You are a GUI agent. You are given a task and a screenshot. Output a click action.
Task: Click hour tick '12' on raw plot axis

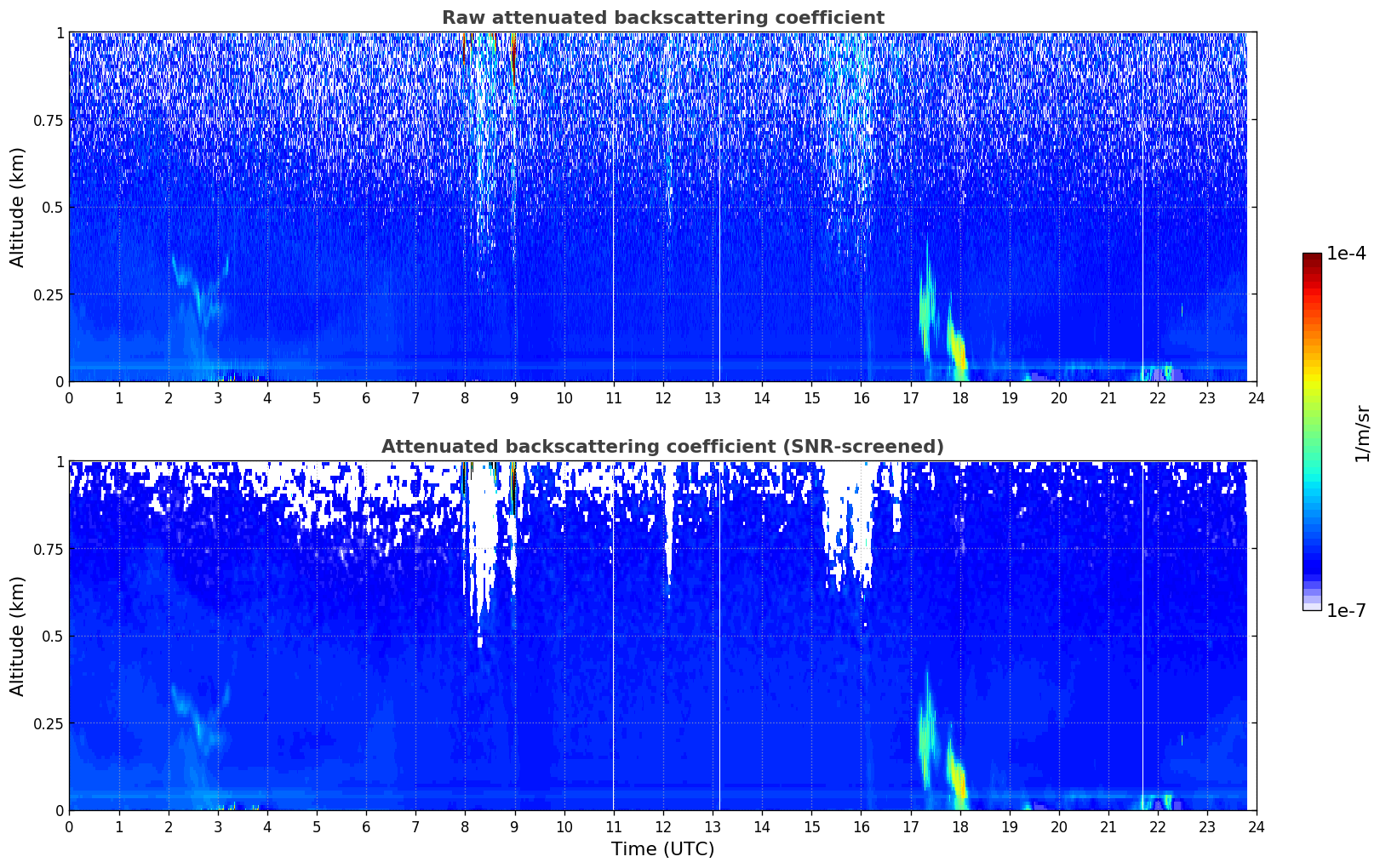[x=663, y=397]
